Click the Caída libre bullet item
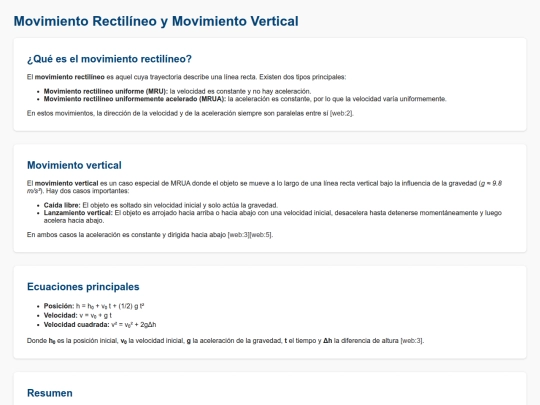Image resolution: width=540 pixels, height=405 pixels. tap(160, 205)
